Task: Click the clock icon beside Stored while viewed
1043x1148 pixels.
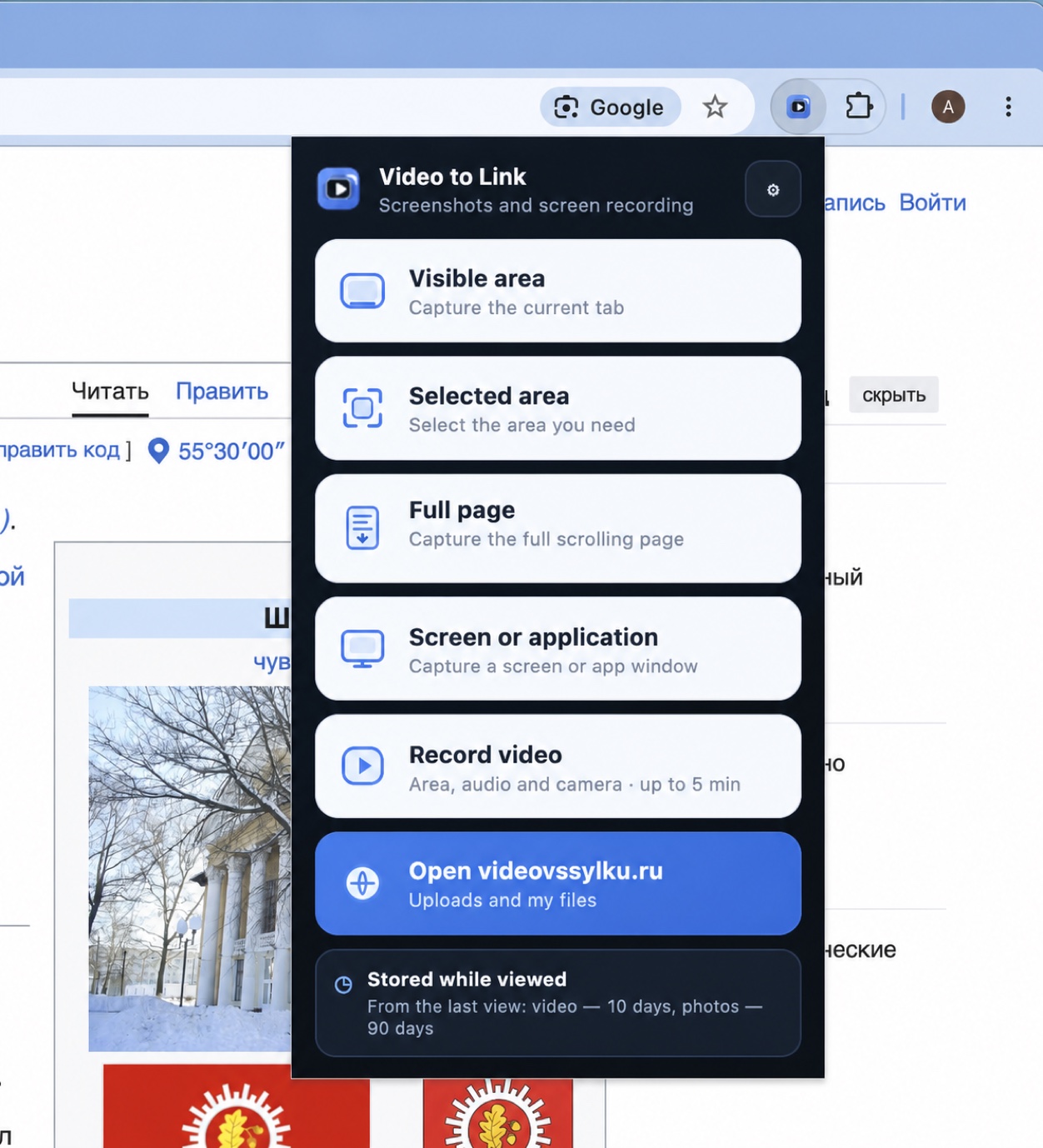Action: [x=343, y=985]
